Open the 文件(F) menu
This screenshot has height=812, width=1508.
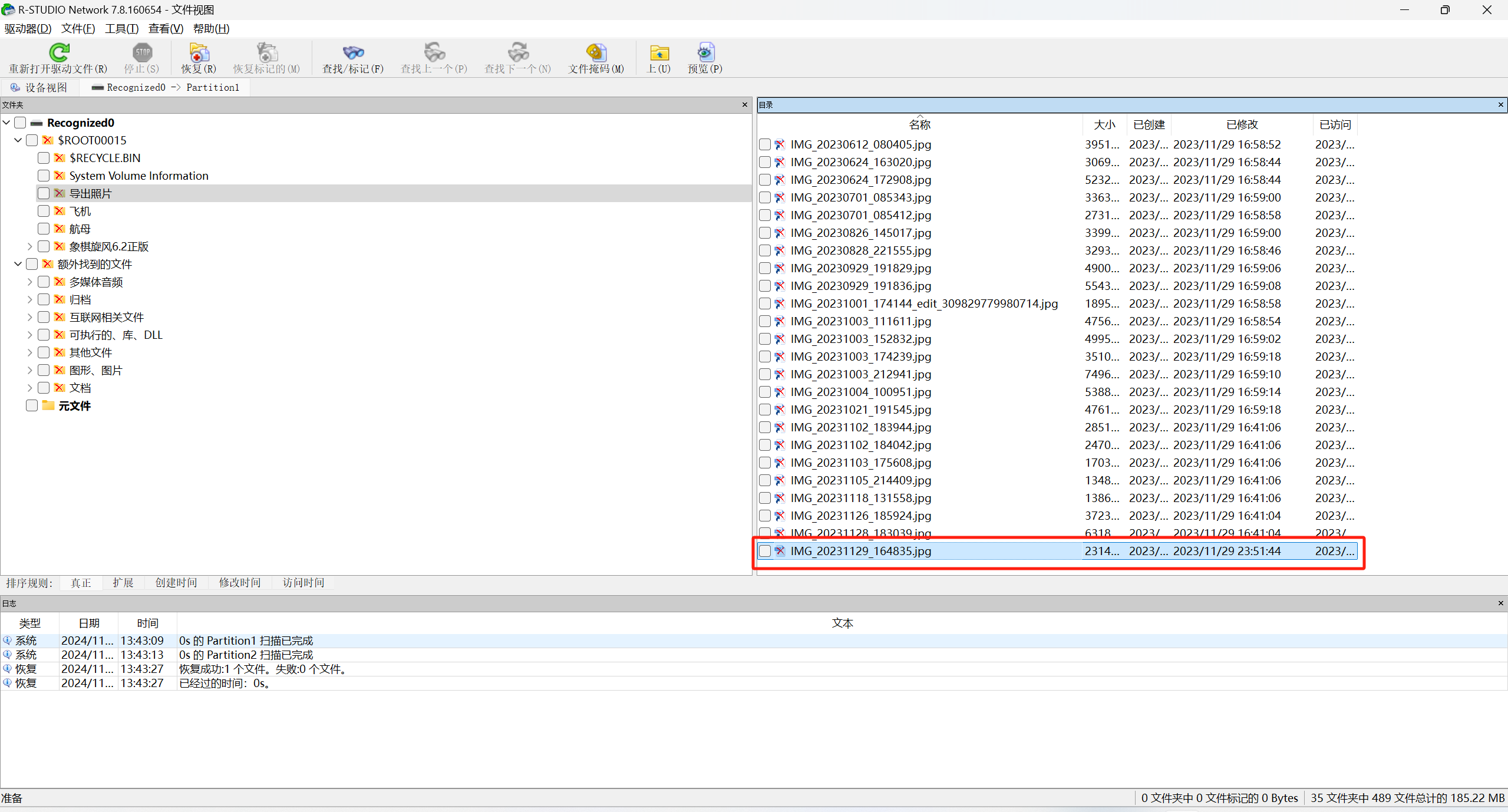click(78, 29)
